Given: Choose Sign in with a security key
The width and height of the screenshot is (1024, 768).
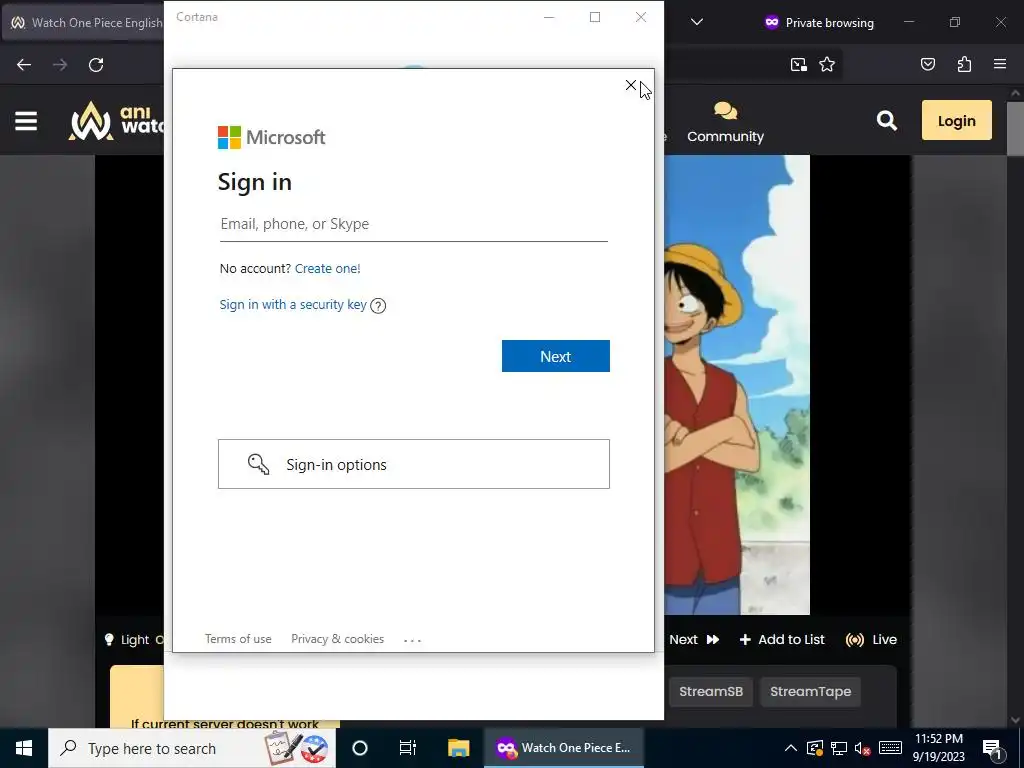Looking at the screenshot, I should 293,304.
